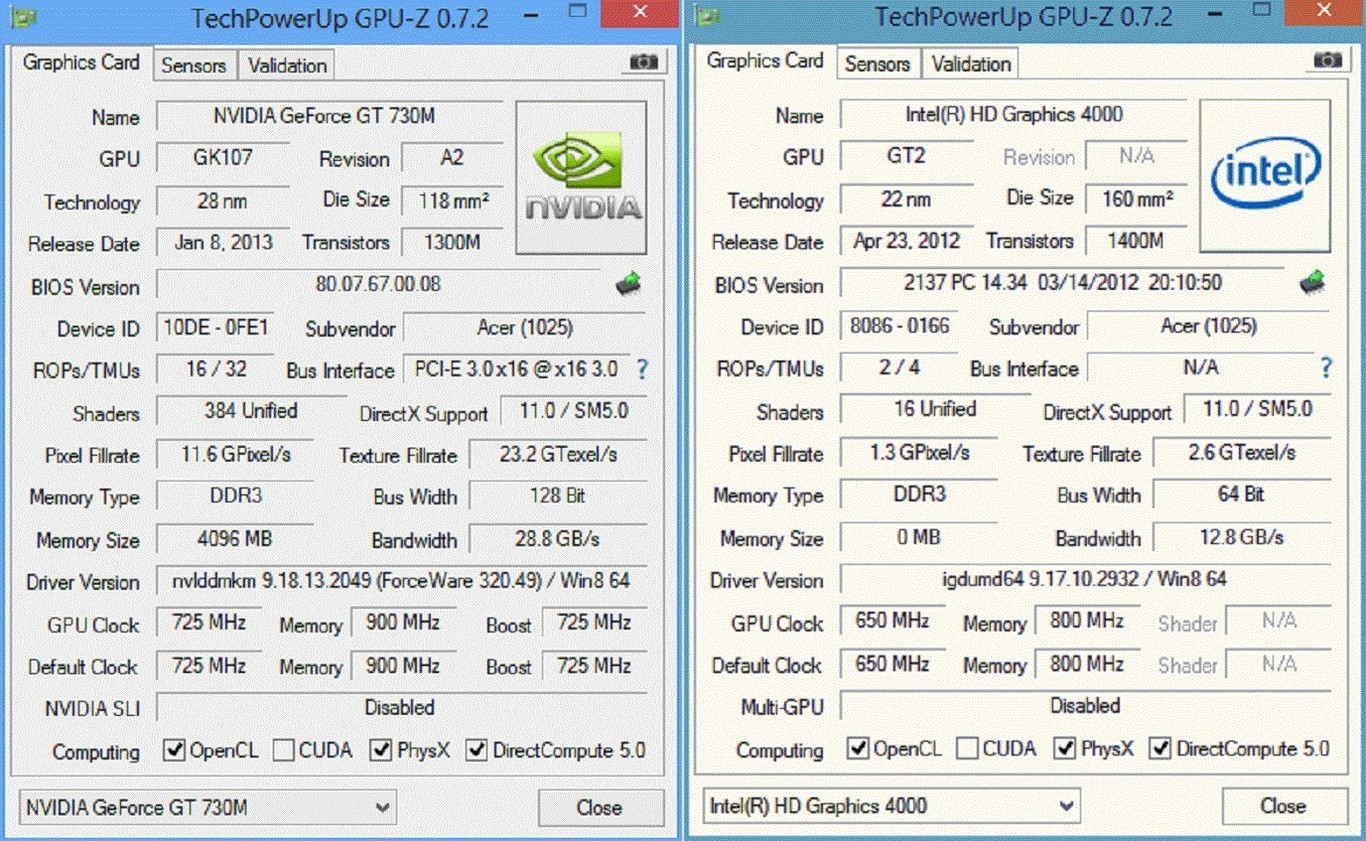Click the NVIDIA vendor logo
The width and height of the screenshot is (1366, 841).
coord(581,178)
